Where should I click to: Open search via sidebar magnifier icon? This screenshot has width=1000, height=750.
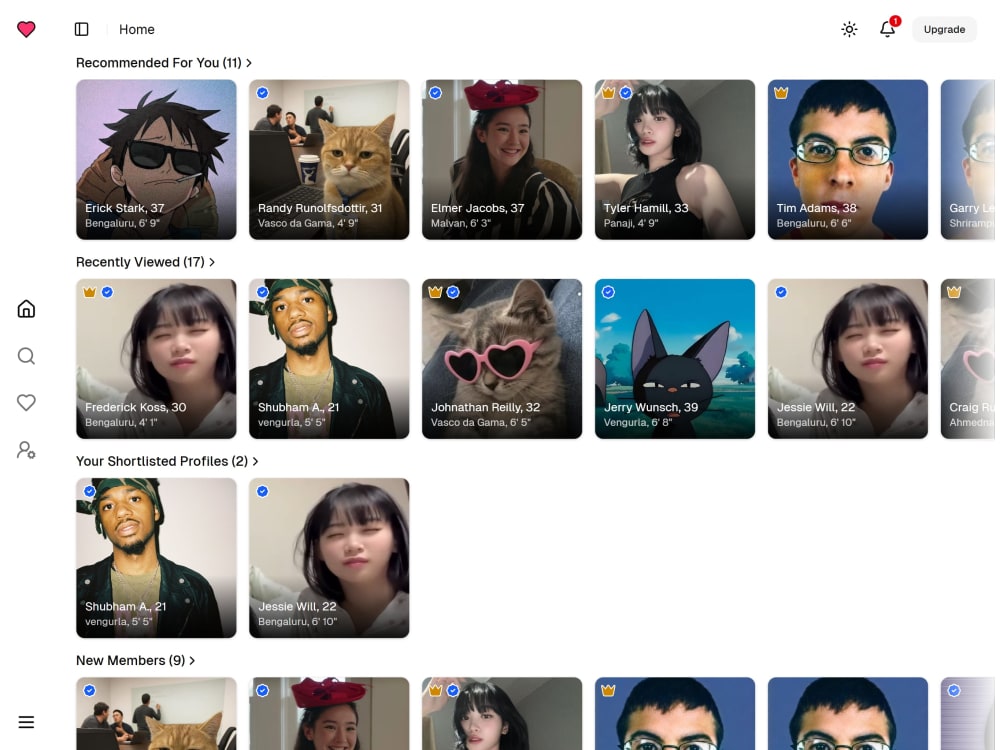pyautogui.click(x=26, y=356)
